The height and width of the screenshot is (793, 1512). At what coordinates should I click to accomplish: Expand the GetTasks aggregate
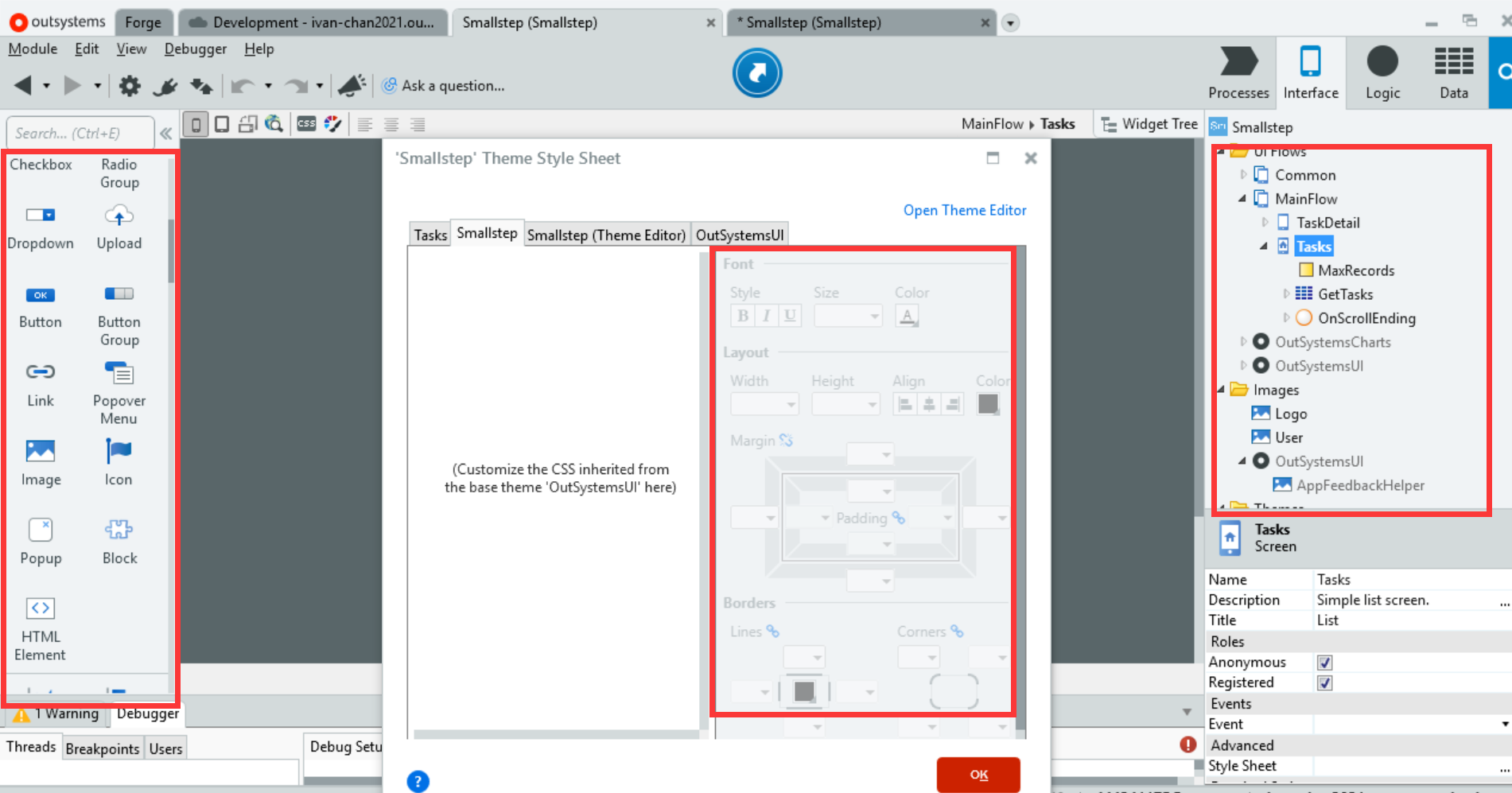1286,294
